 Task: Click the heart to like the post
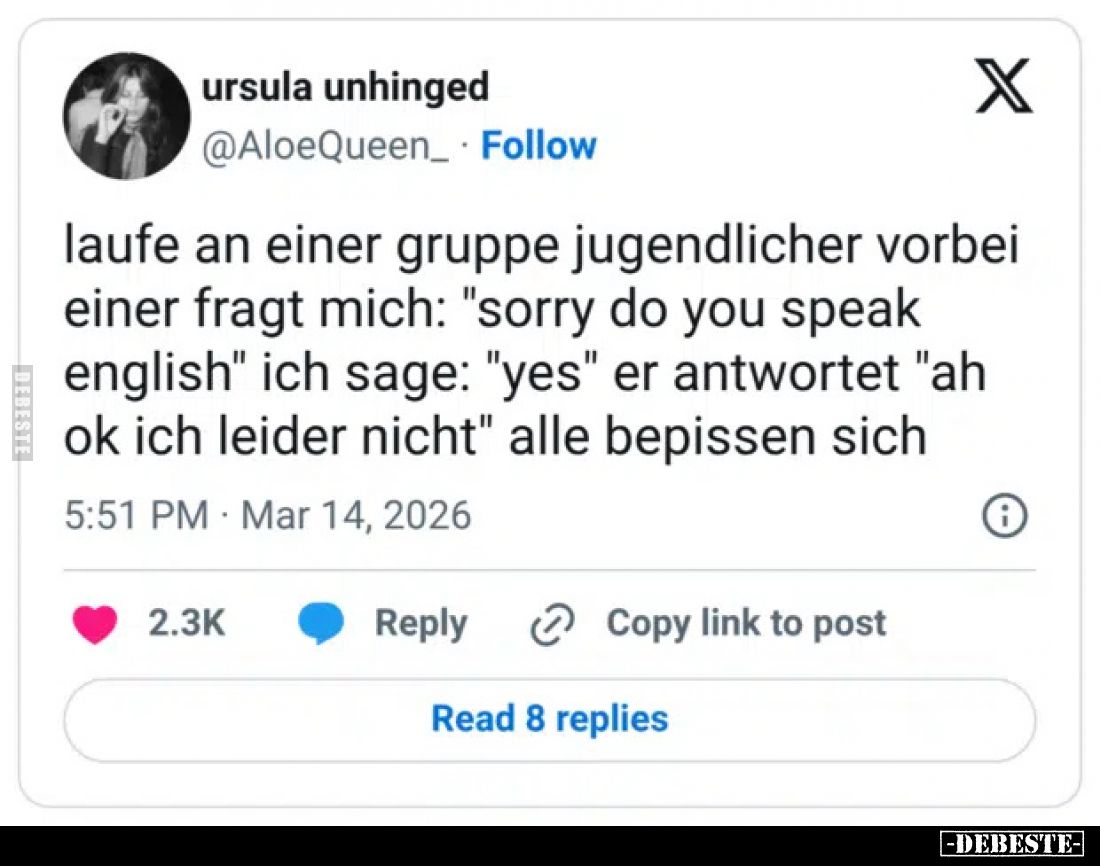(94, 622)
